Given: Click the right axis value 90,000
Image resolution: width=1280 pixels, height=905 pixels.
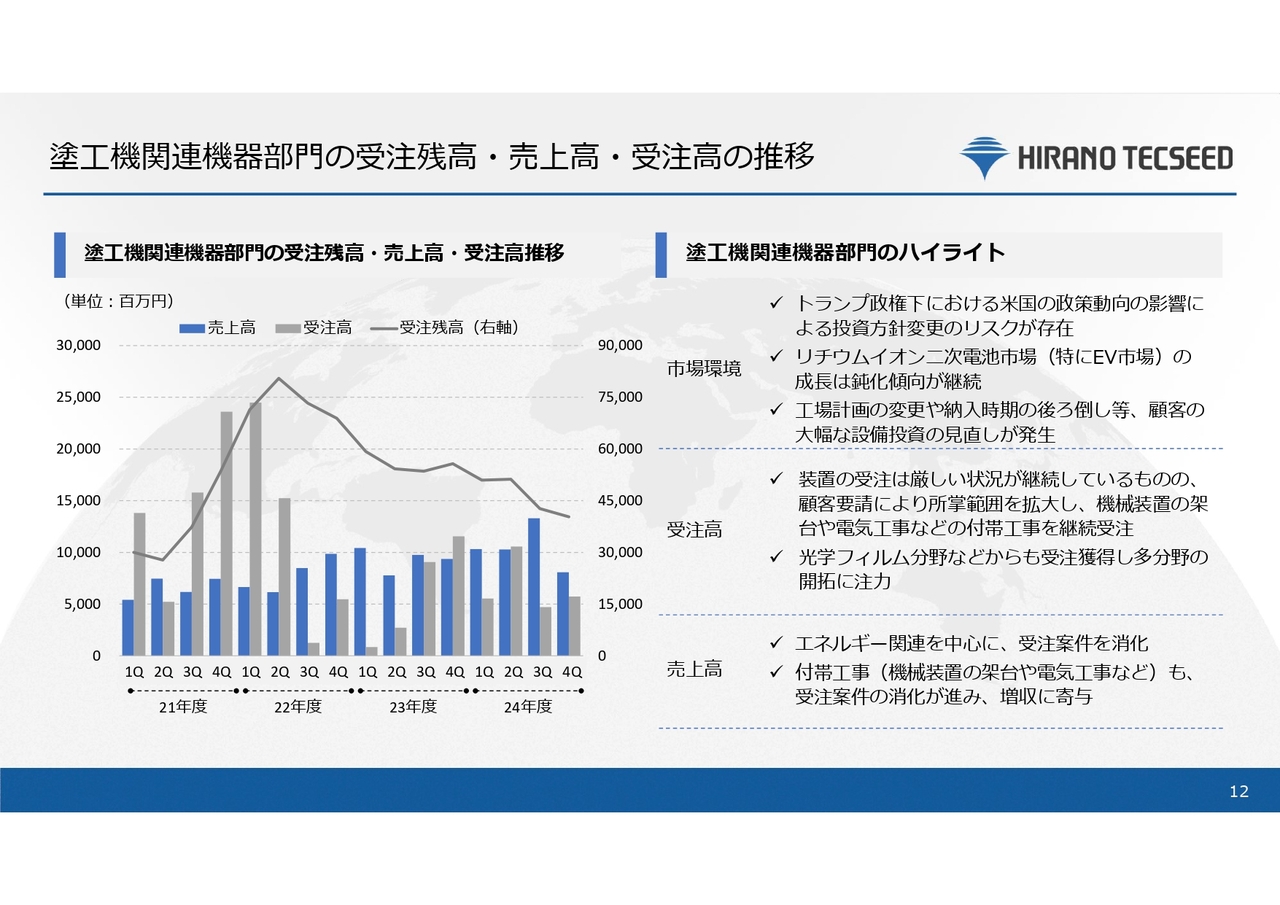Looking at the screenshot, I should pyautogui.click(x=620, y=345).
